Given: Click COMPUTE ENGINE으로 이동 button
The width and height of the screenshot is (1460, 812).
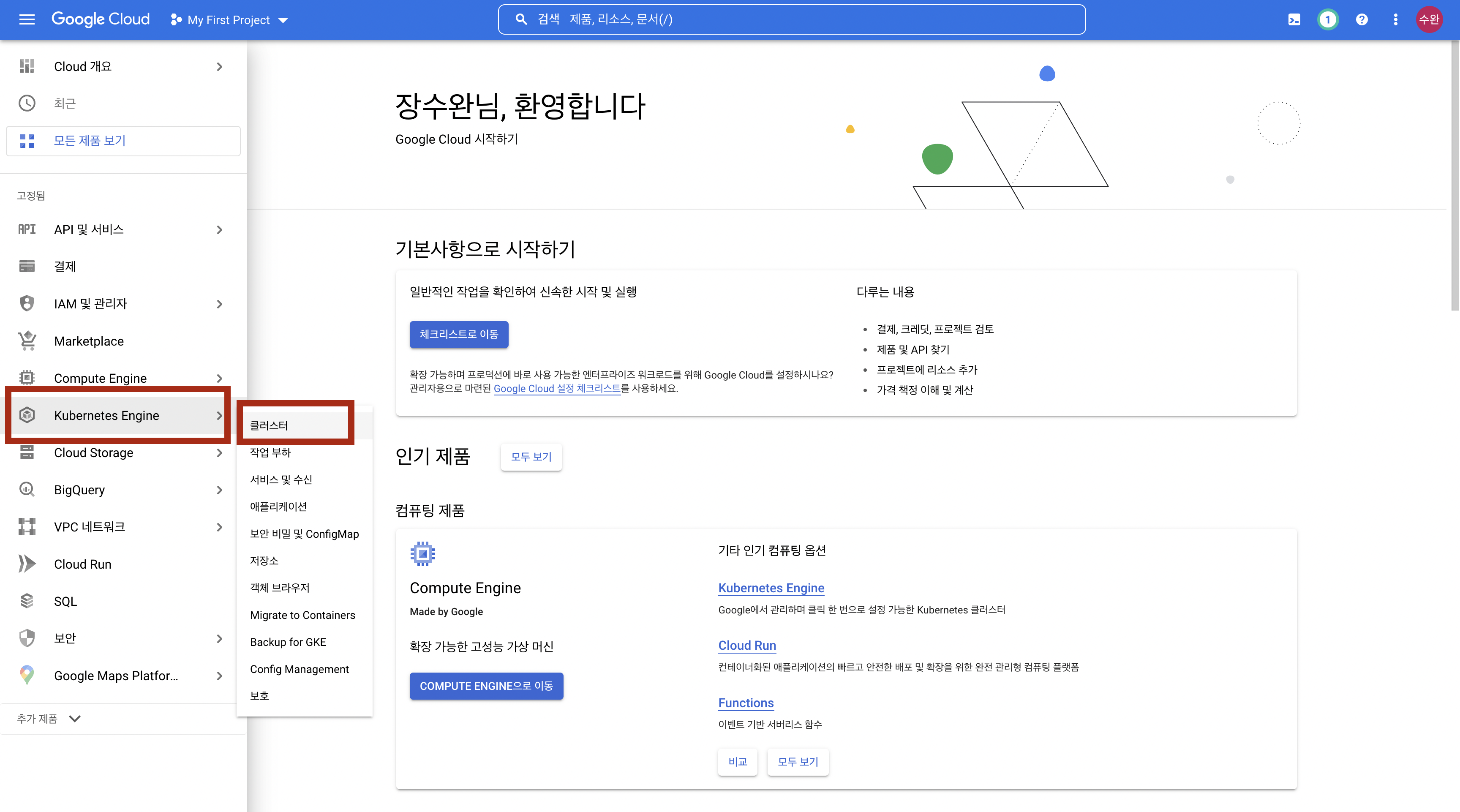Looking at the screenshot, I should click(x=486, y=686).
